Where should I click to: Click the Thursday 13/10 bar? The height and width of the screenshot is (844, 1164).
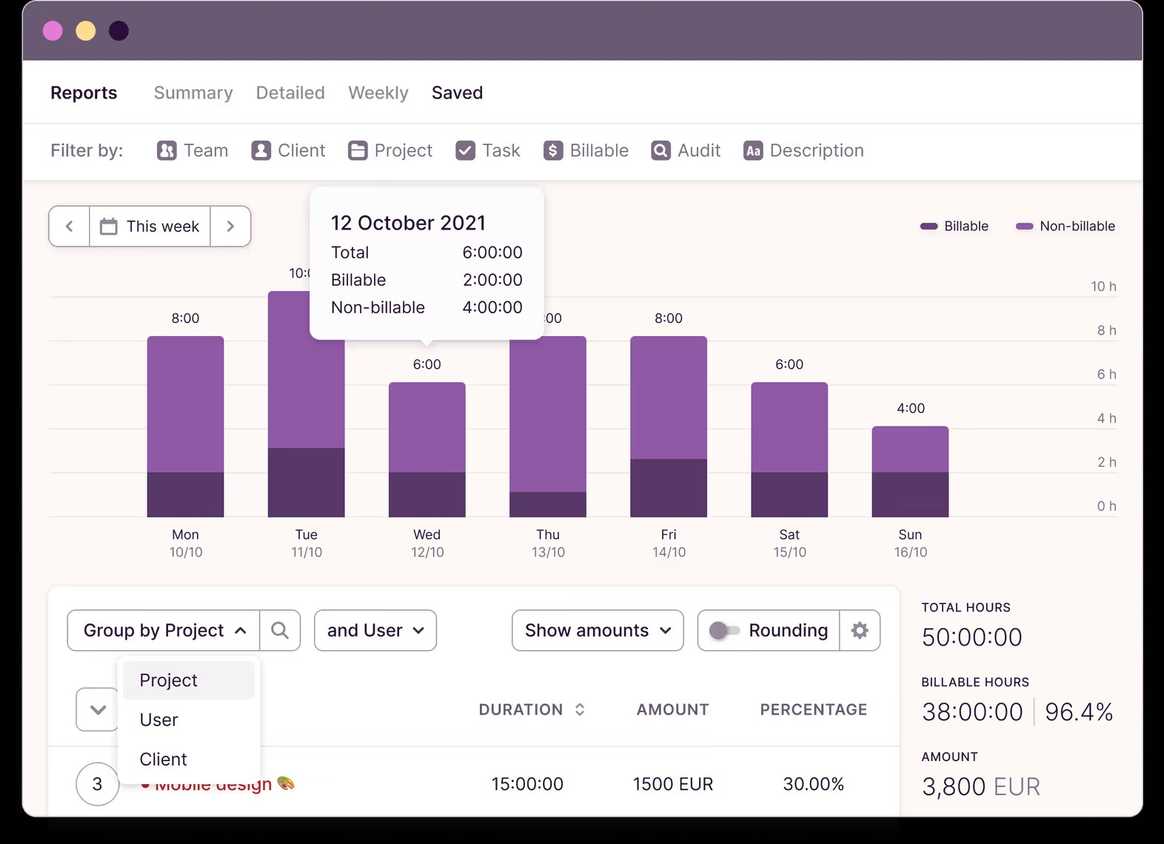tap(548, 427)
